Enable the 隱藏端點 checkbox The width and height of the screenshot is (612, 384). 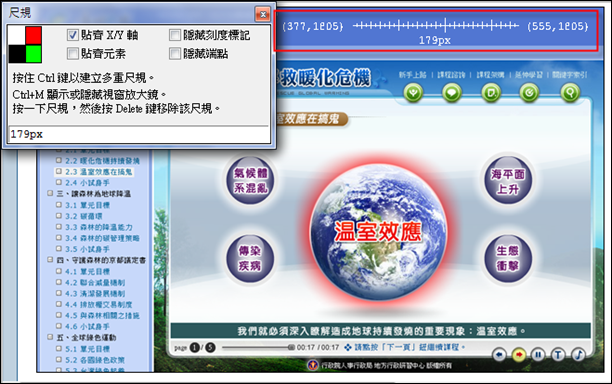175,53
